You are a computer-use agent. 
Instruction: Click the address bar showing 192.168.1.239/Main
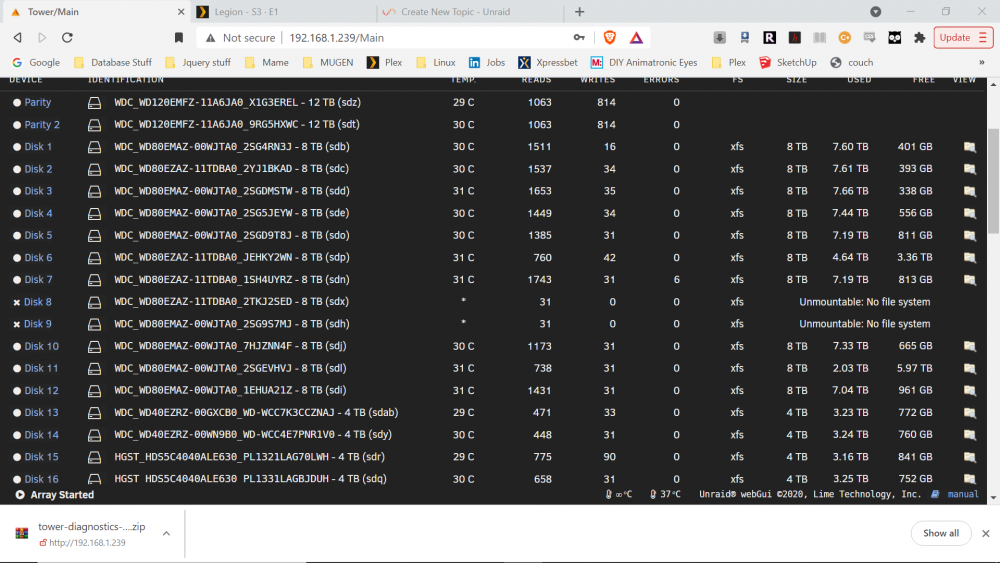click(x=336, y=38)
